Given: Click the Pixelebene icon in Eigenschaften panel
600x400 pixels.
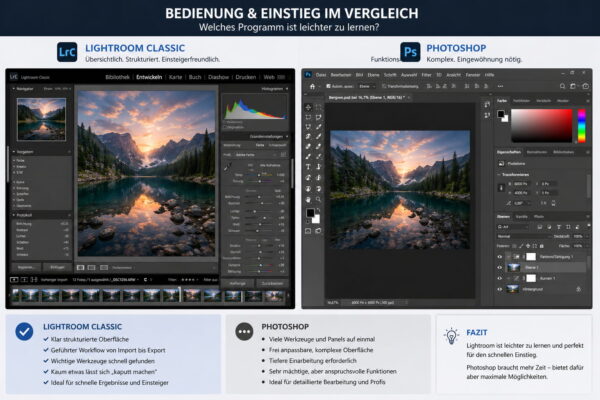Looking at the screenshot, I should pos(501,163).
